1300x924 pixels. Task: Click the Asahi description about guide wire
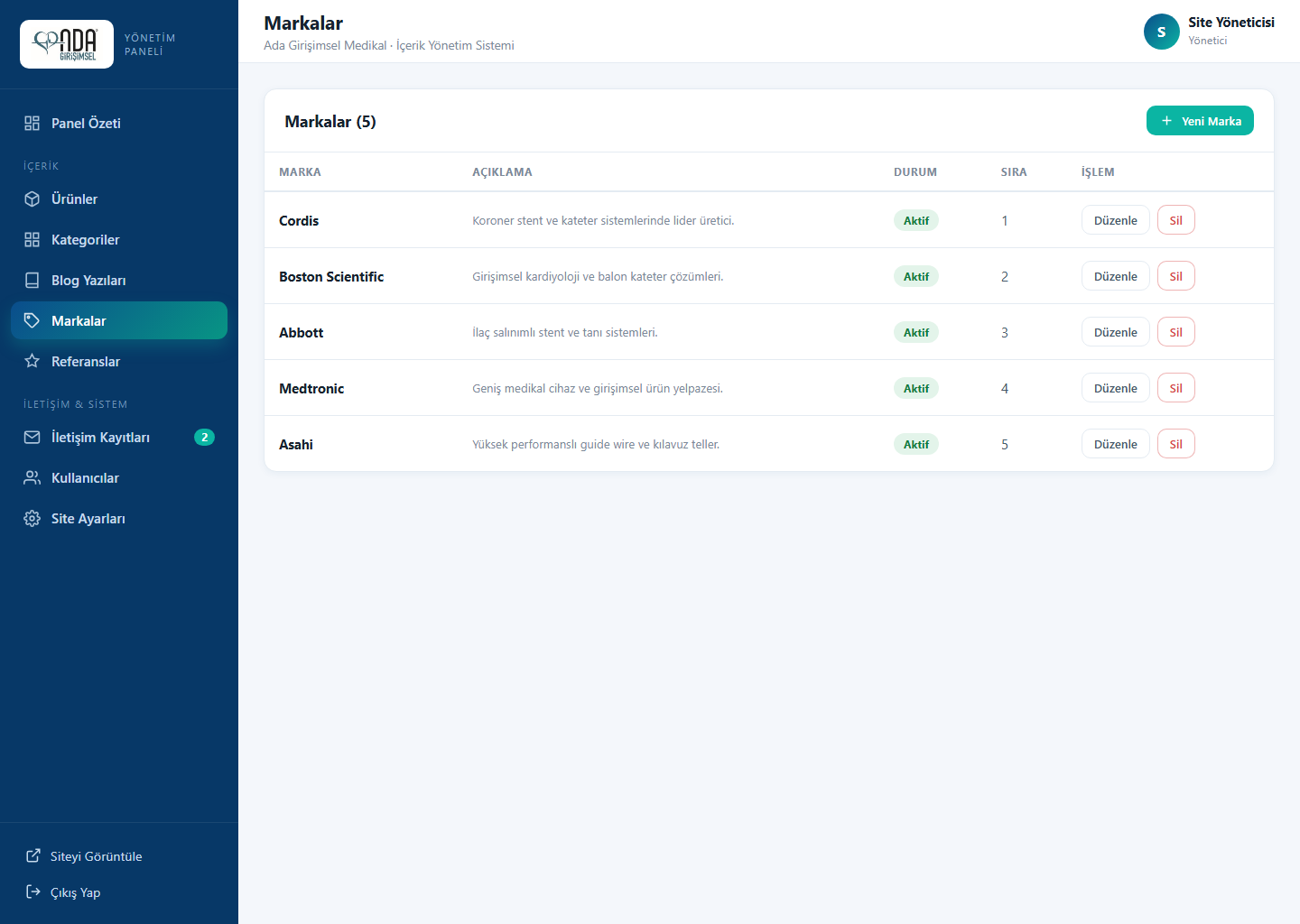tap(596, 445)
